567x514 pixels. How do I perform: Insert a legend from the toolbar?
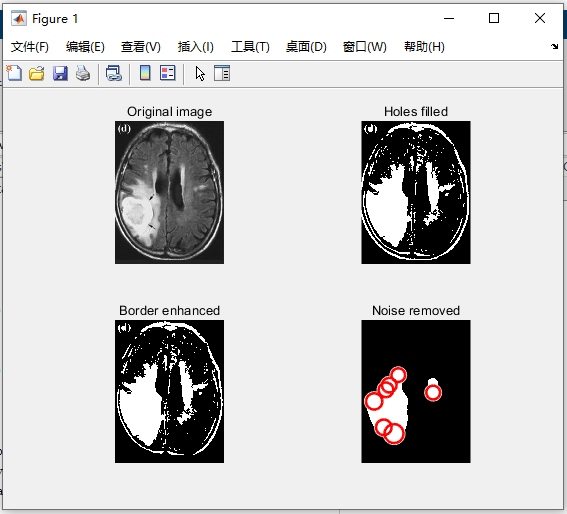168,73
